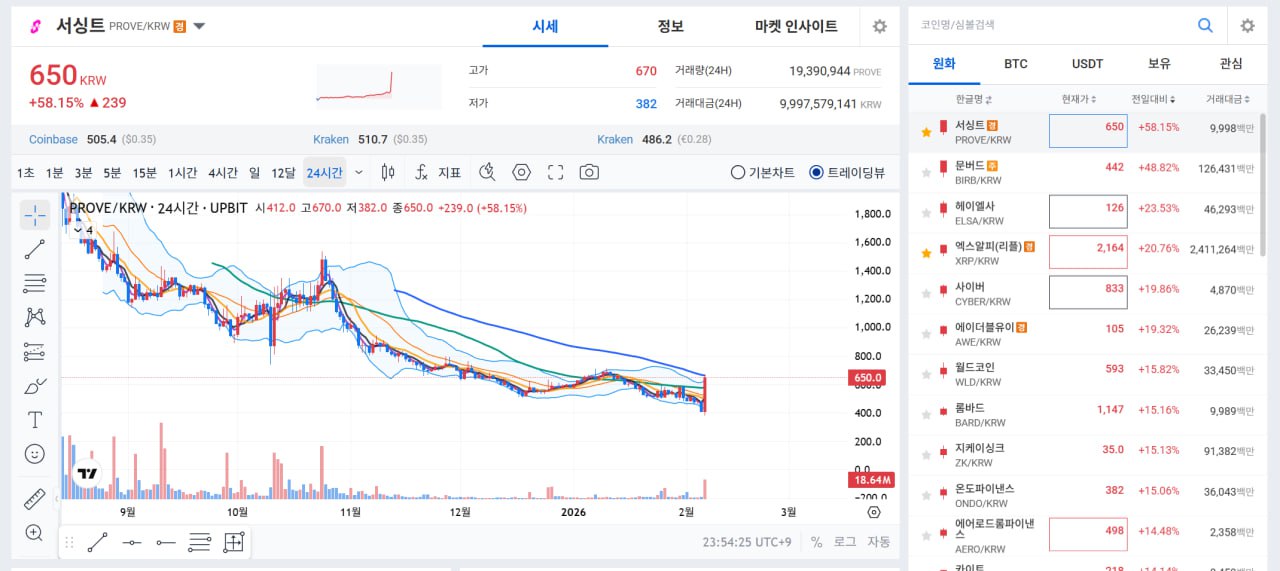This screenshot has width=1280, height=571.
Task: Toggle 로그 scale on the chart
Action: [x=845, y=541]
